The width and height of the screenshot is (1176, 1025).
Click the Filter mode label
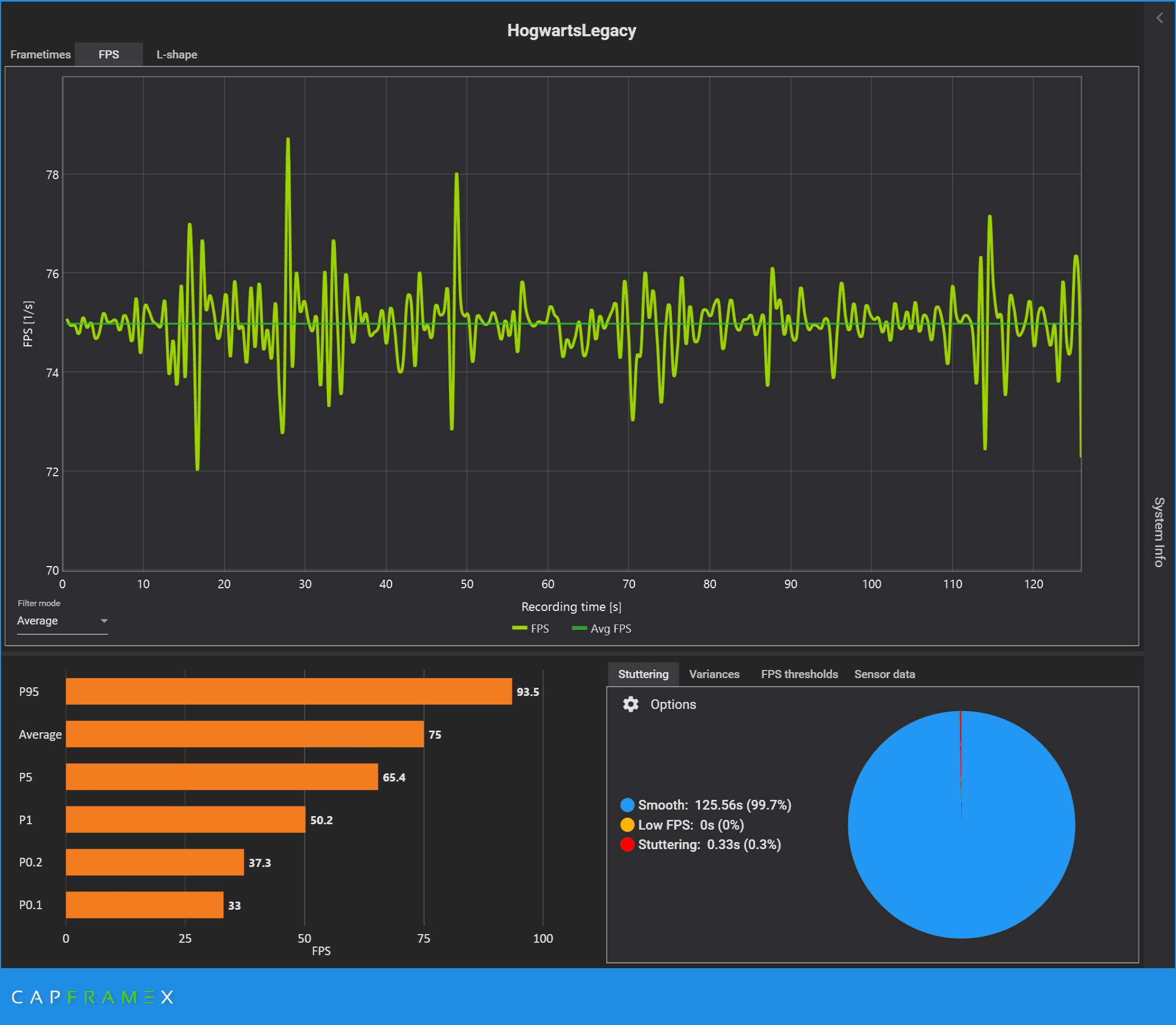39,603
